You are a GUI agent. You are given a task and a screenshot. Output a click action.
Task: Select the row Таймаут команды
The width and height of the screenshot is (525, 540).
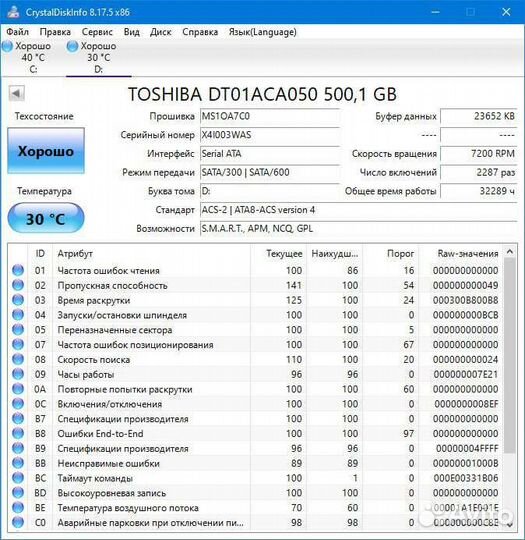(255, 478)
